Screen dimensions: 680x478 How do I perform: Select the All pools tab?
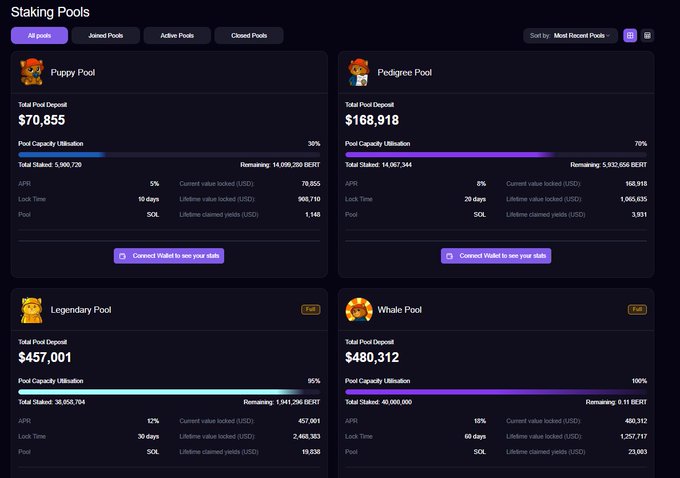pyautogui.click(x=39, y=36)
